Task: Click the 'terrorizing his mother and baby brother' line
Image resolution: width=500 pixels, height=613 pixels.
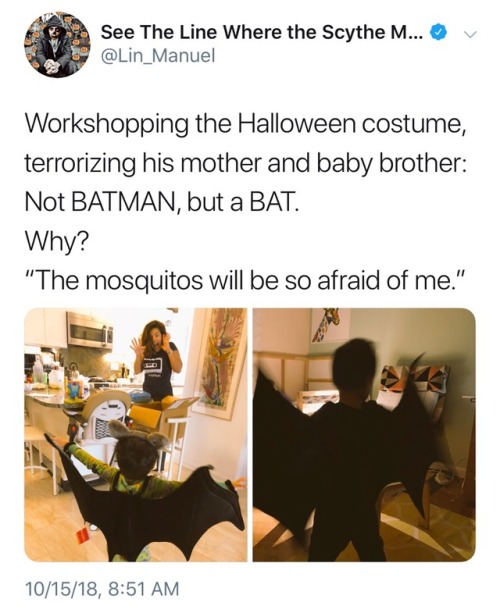Action: [245, 164]
